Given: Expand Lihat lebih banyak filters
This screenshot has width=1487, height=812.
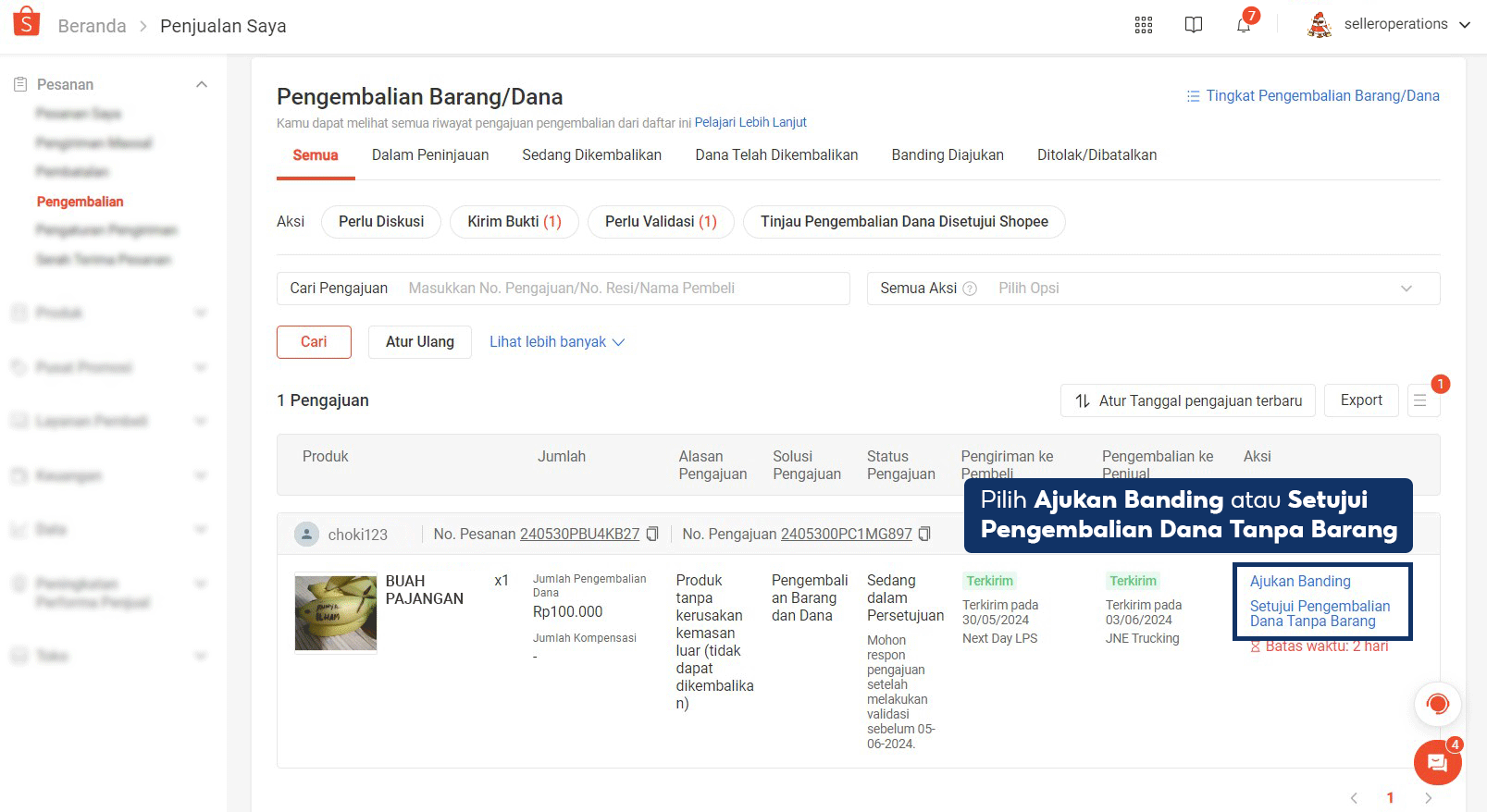Looking at the screenshot, I should [556, 342].
